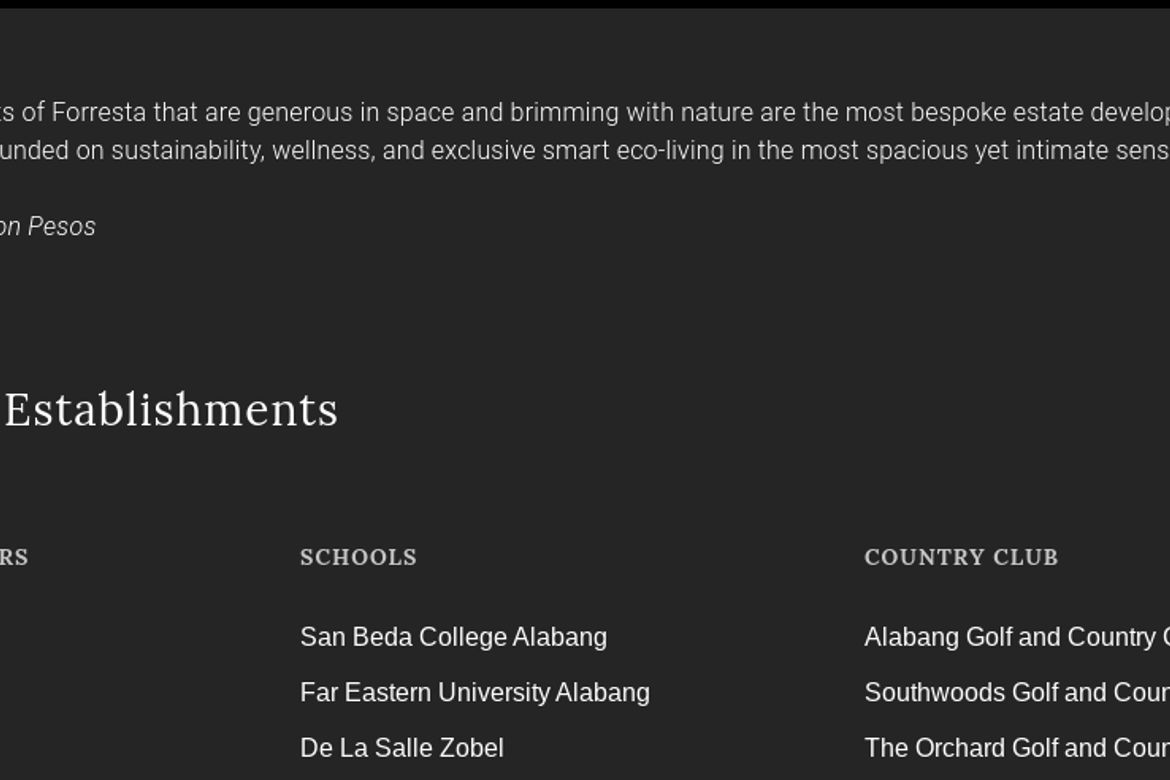Open San Beda College Alabang entry
Screen dimensions: 1170x780
454,637
